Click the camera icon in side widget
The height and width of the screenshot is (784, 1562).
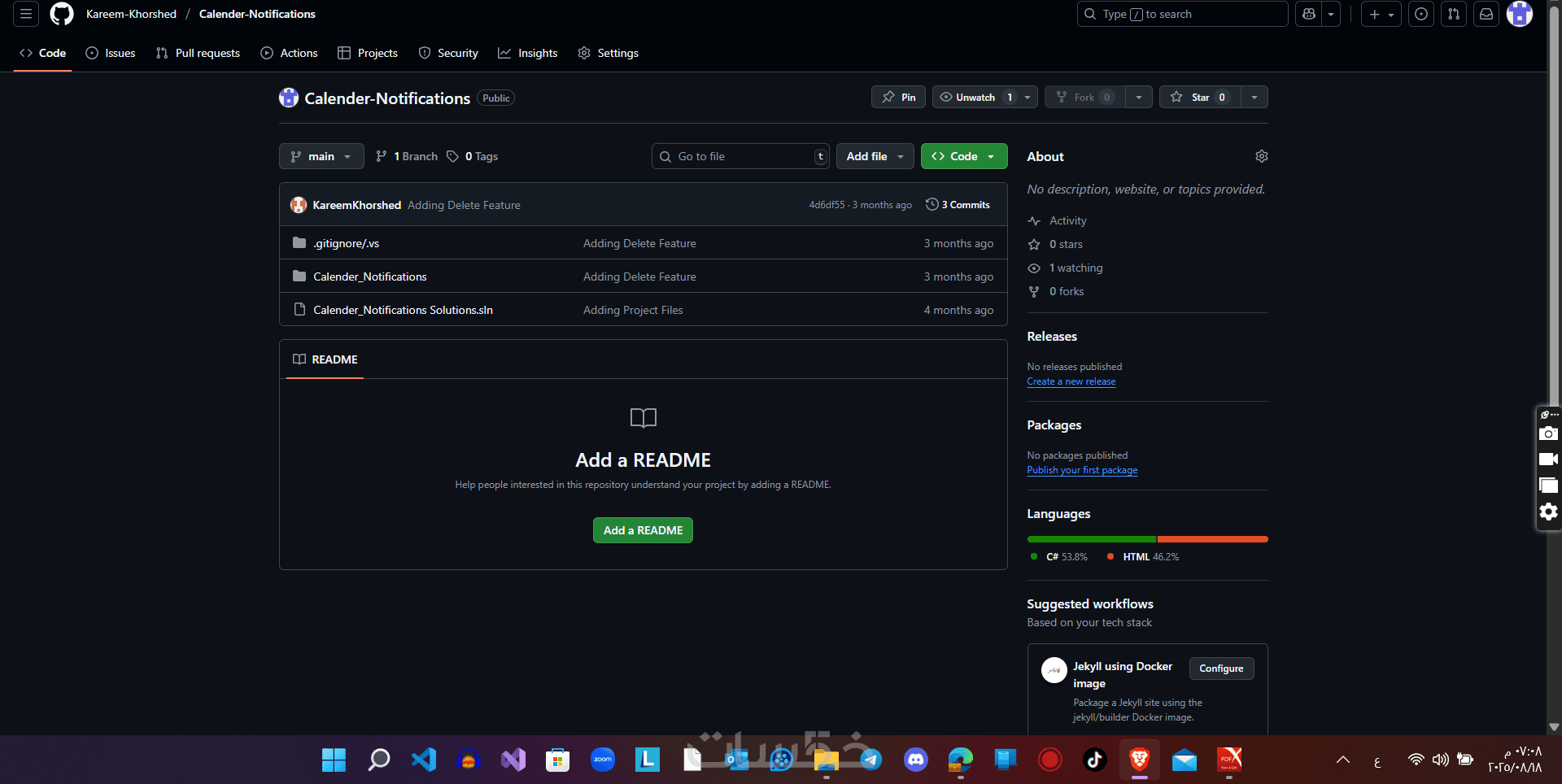(x=1549, y=433)
